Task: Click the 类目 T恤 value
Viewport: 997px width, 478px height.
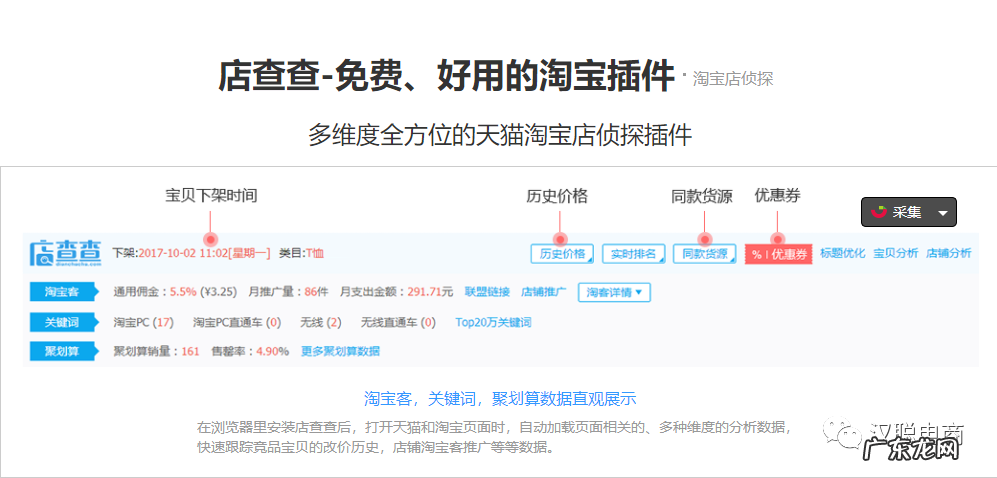Action: click(315, 253)
